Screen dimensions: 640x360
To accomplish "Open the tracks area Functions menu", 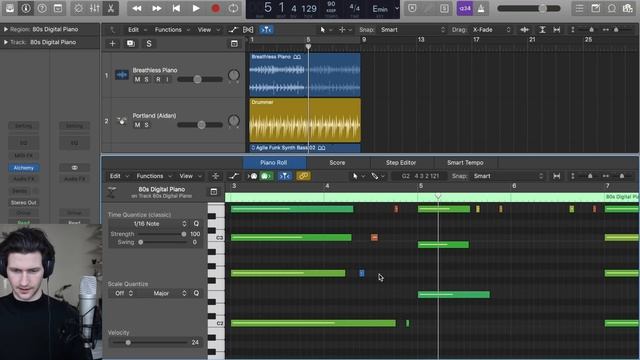I will tap(172, 29).
